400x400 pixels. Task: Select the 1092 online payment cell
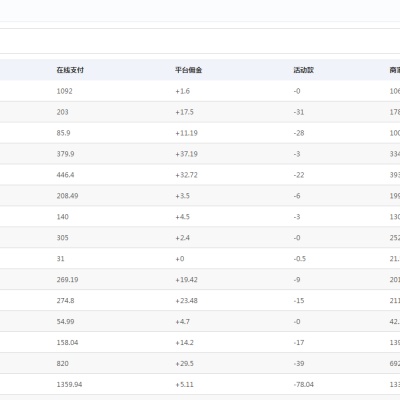click(x=64, y=91)
